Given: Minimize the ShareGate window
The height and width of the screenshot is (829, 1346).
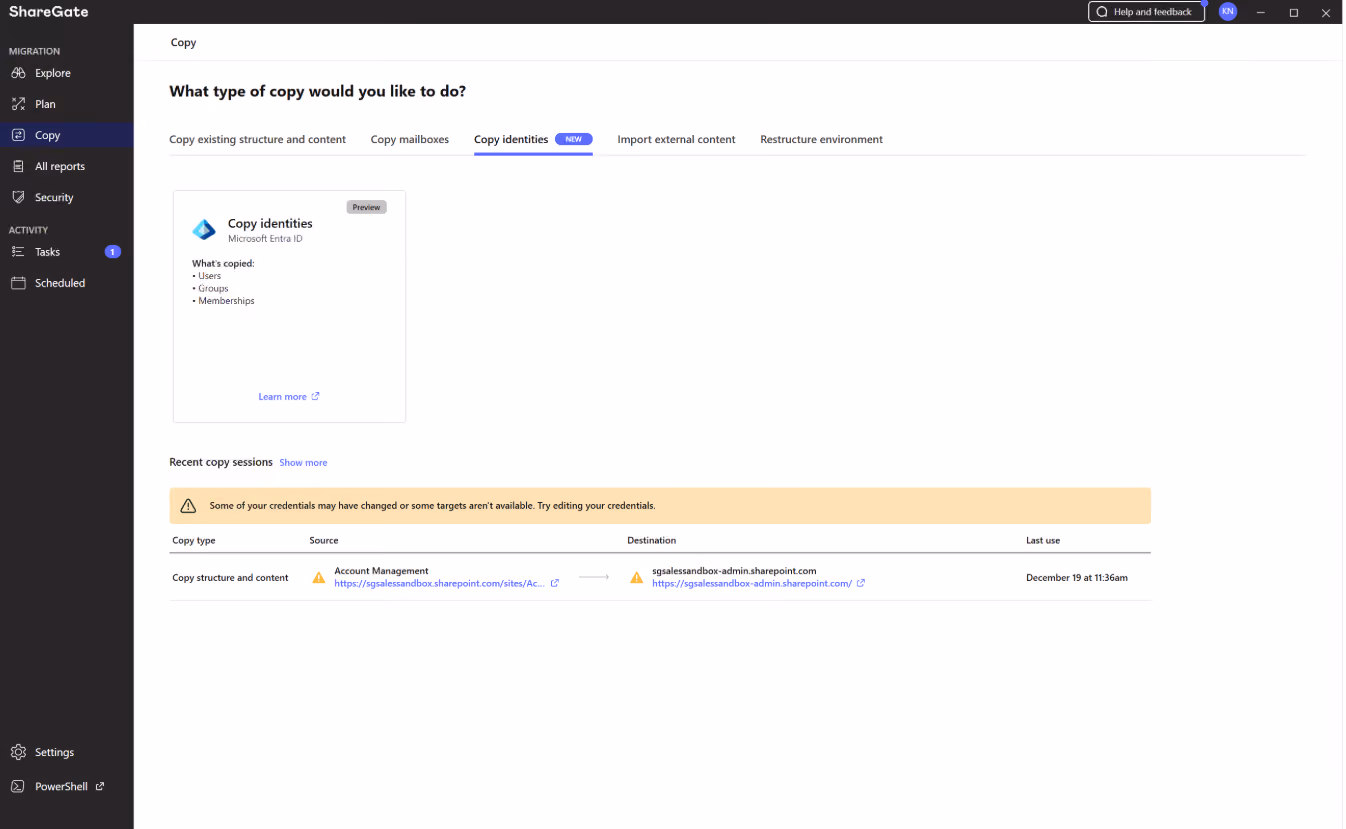Looking at the screenshot, I should click(1261, 12).
